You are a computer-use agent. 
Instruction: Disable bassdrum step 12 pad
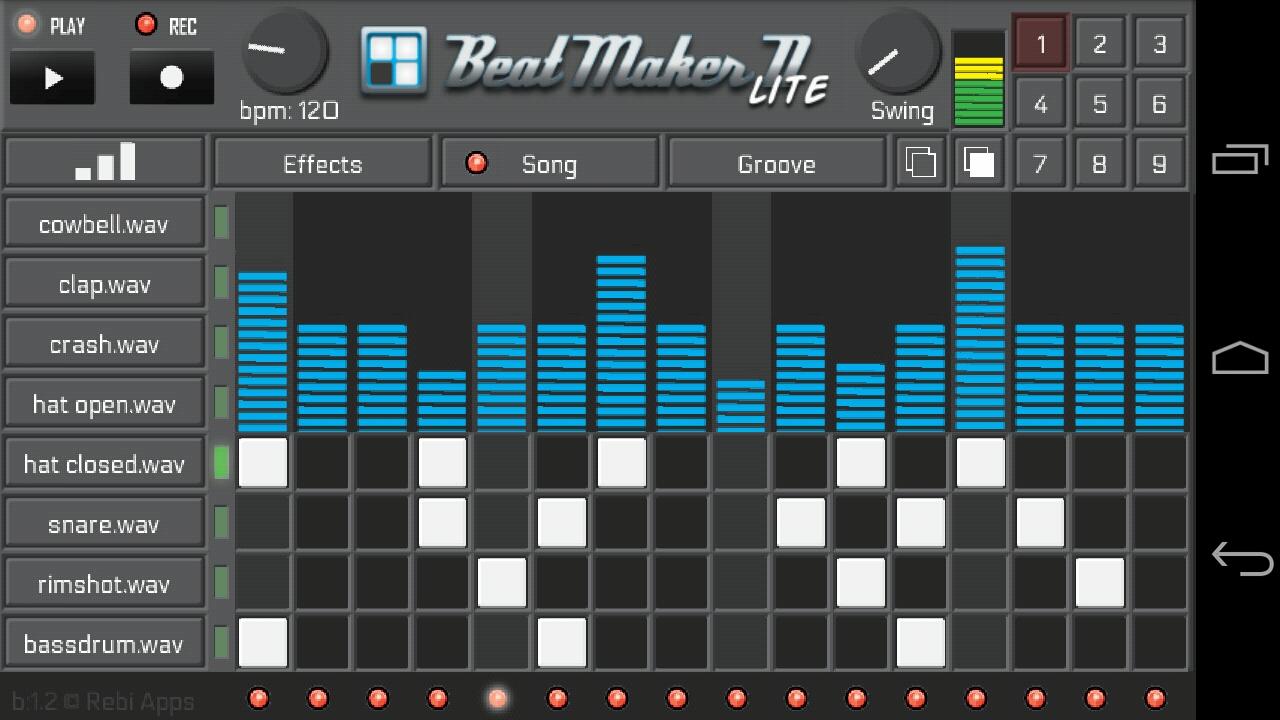[x=920, y=642]
